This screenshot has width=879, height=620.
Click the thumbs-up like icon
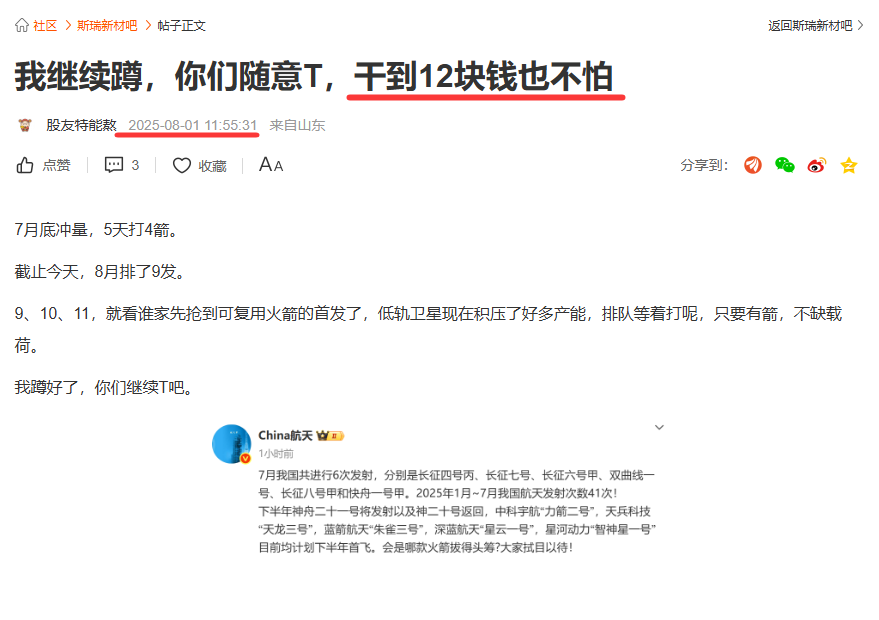[x=25, y=165]
